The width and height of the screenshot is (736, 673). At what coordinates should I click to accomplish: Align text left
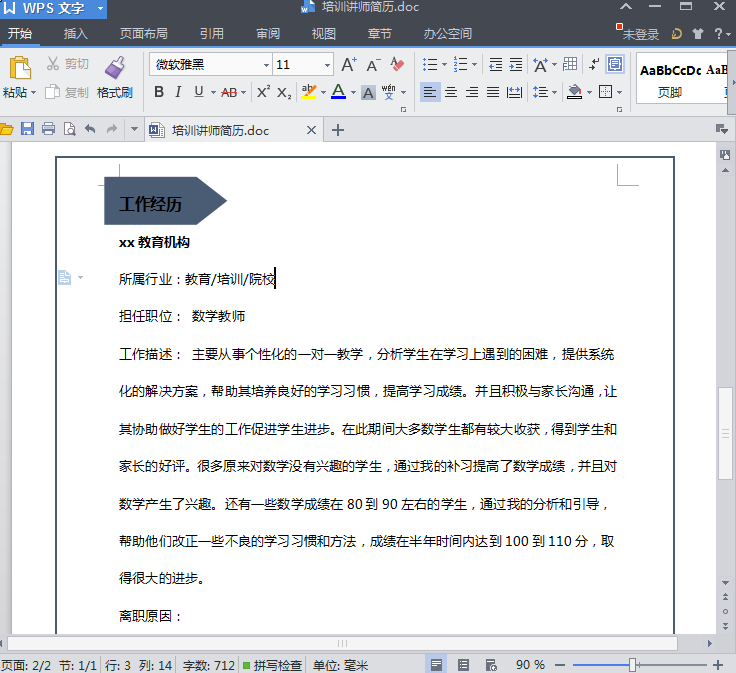(x=429, y=92)
